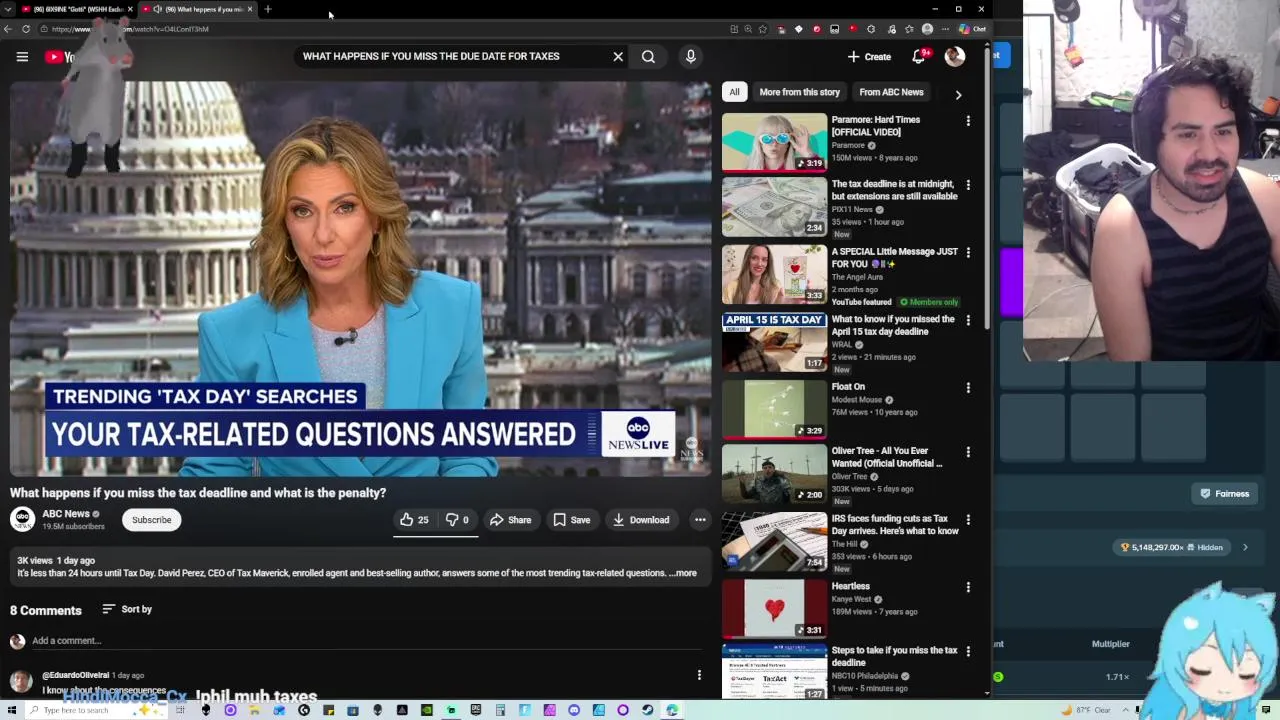Open the IRS faces funding cuts video title
The width and height of the screenshot is (1280, 720).
[894, 525]
